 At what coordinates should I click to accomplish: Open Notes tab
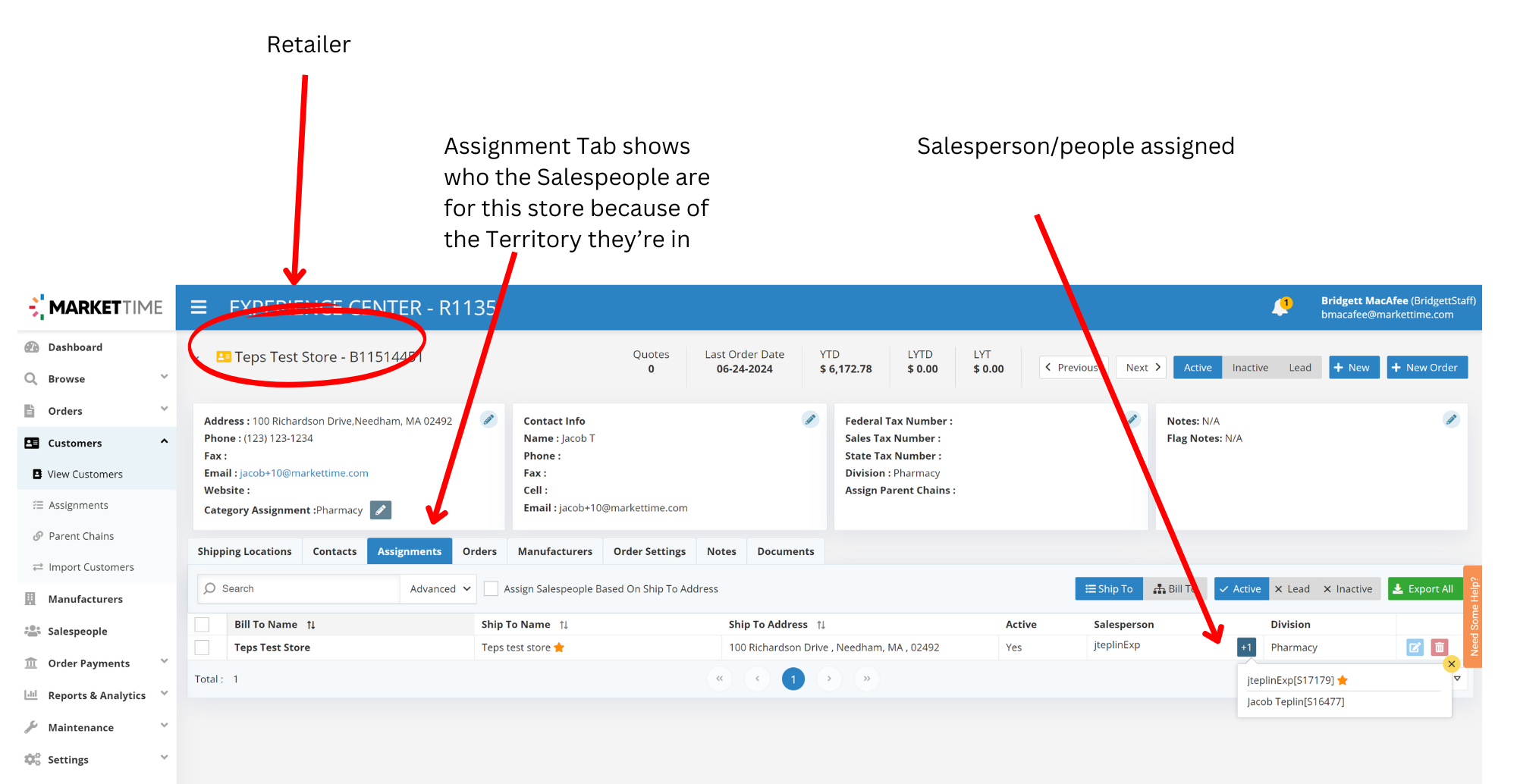coord(721,551)
